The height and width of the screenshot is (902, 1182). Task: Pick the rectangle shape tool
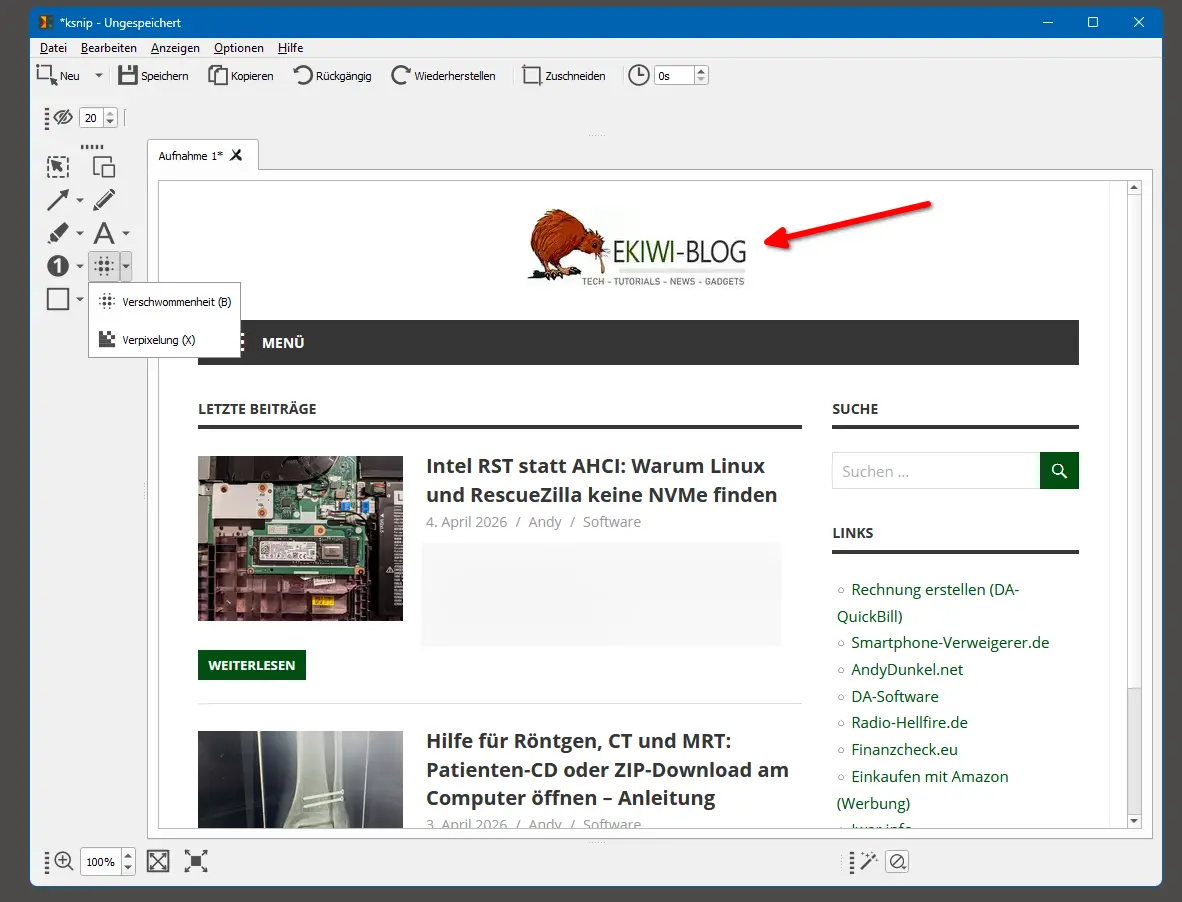click(59, 299)
